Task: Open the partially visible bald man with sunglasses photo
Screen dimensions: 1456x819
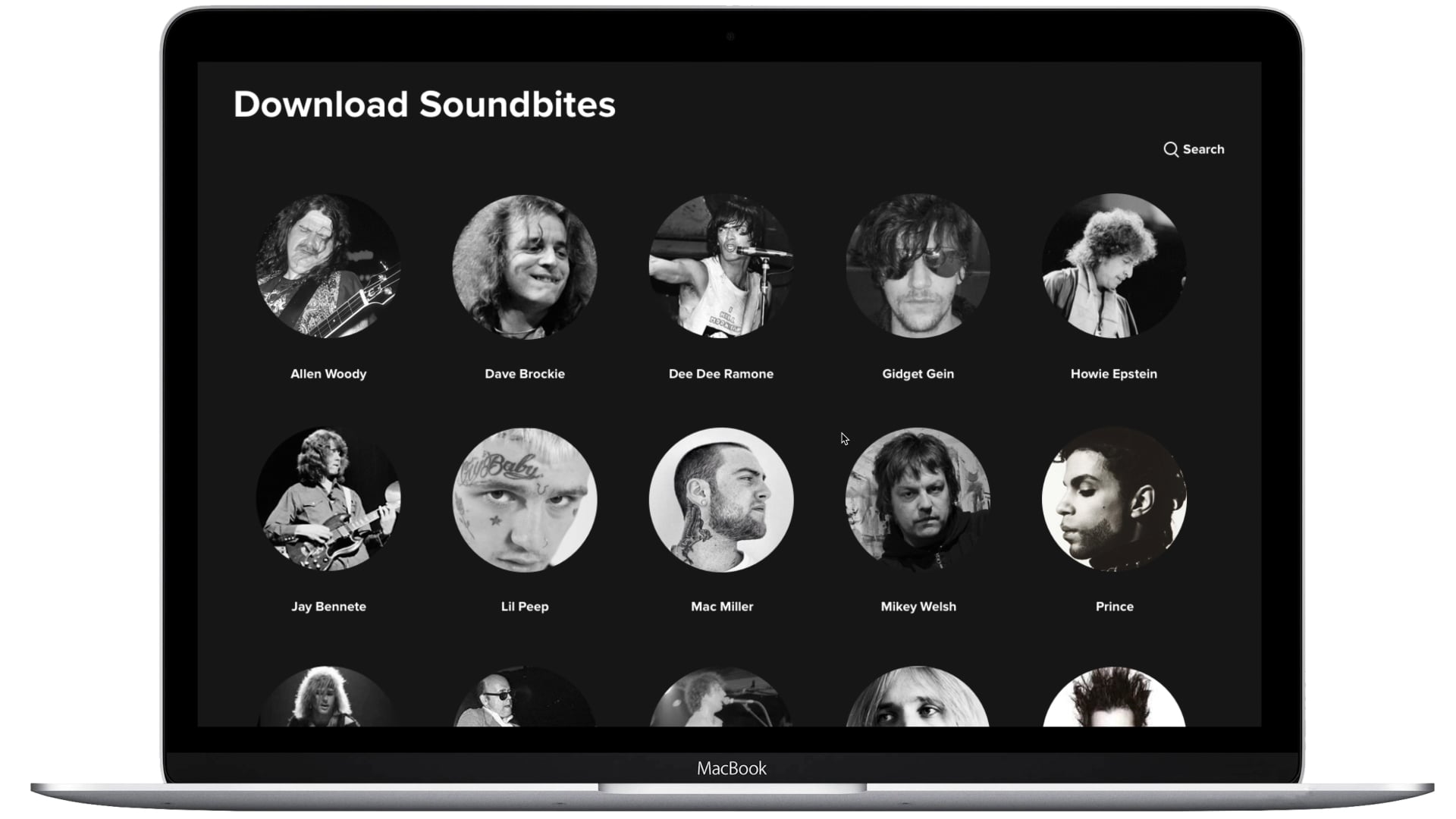Action: (x=525, y=696)
